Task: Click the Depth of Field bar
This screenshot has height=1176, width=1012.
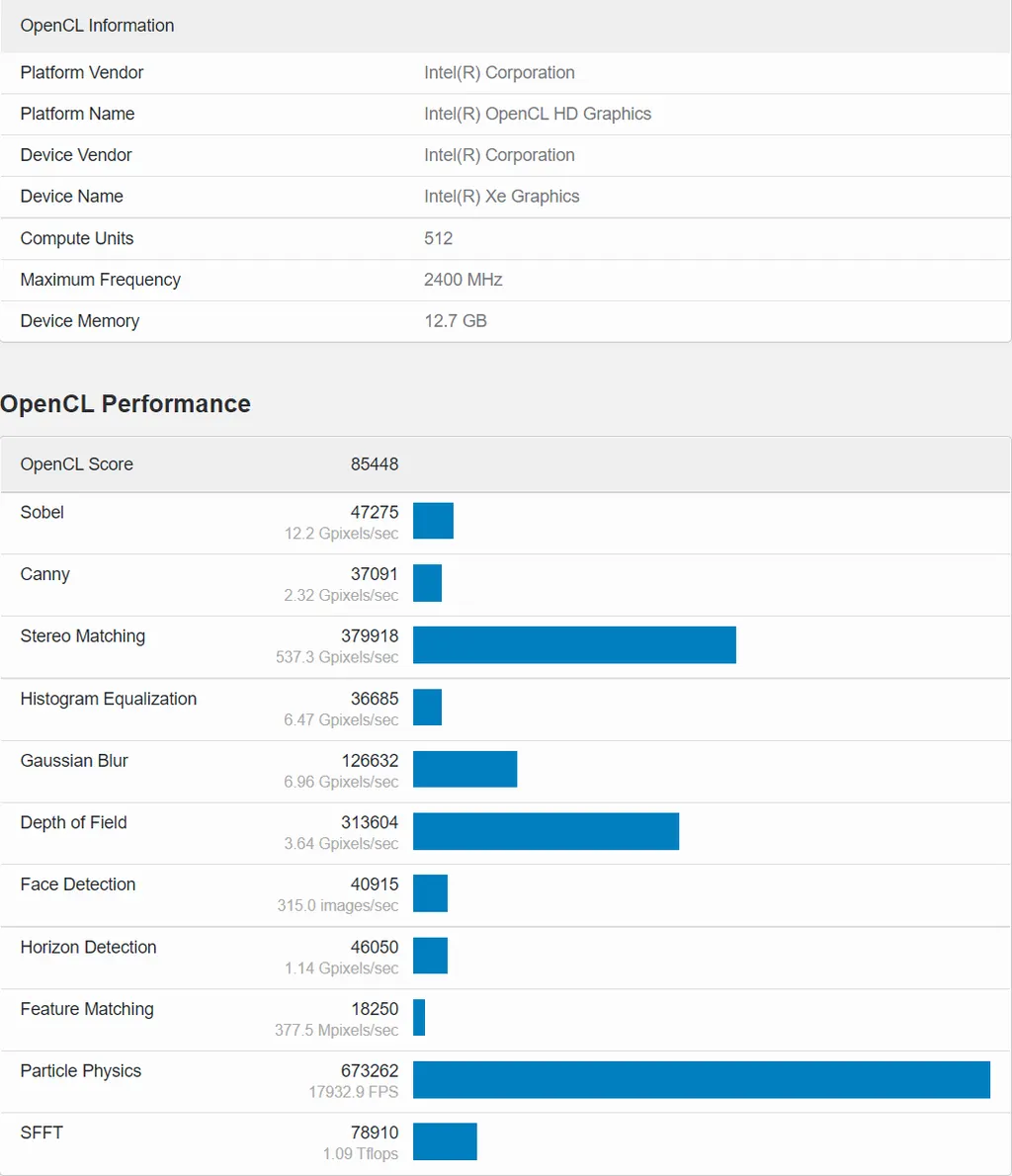Action: (546, 831)
